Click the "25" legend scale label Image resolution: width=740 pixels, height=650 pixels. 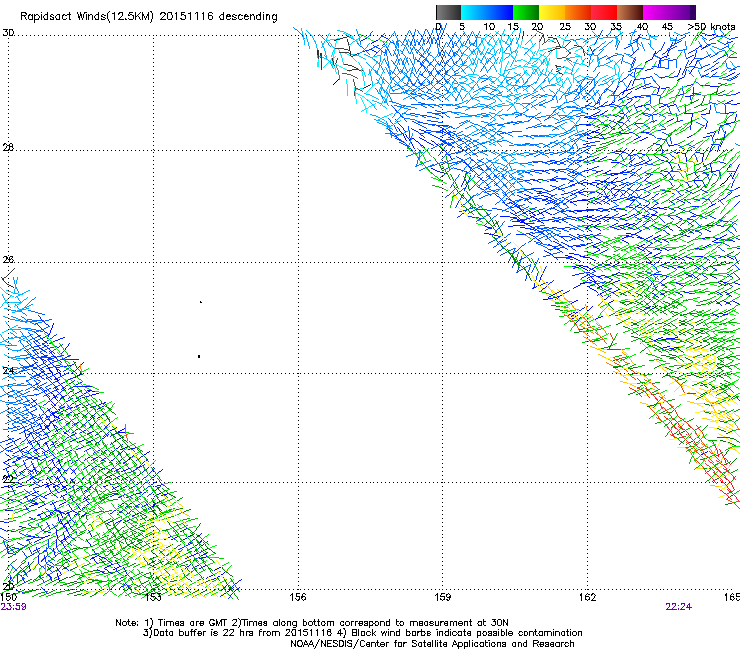pyautogui.click(x=565, y=27)
